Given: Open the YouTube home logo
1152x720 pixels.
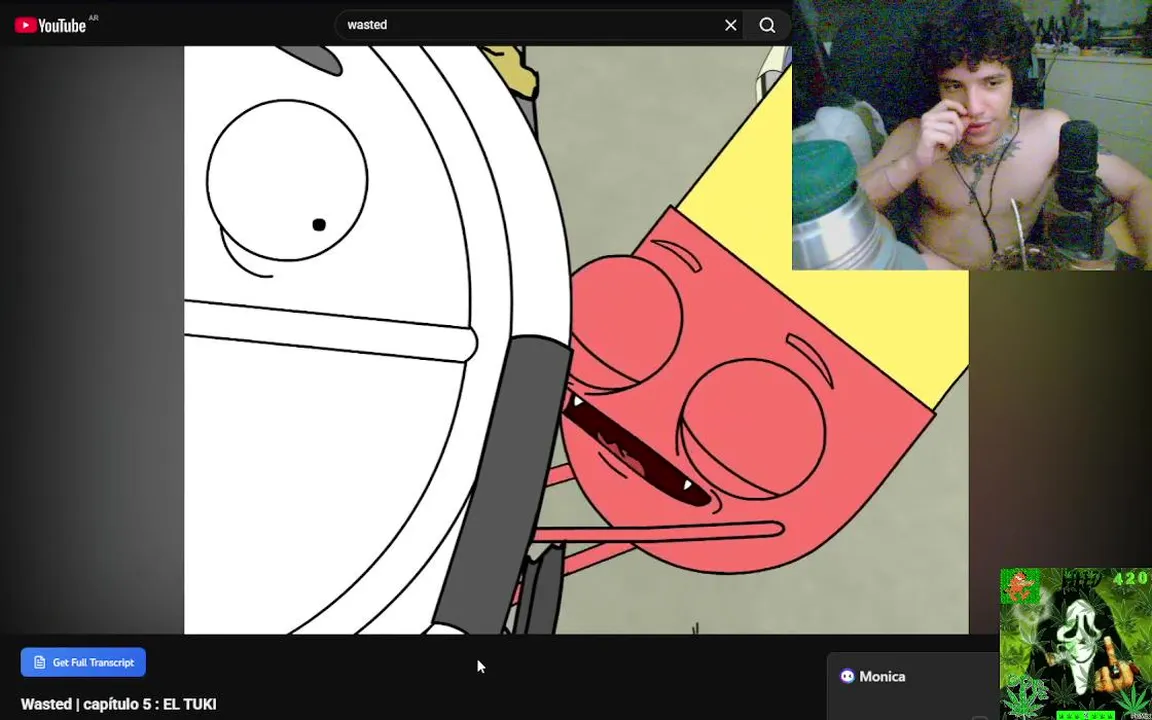Looking at the screenshot, I should [51, 25].
